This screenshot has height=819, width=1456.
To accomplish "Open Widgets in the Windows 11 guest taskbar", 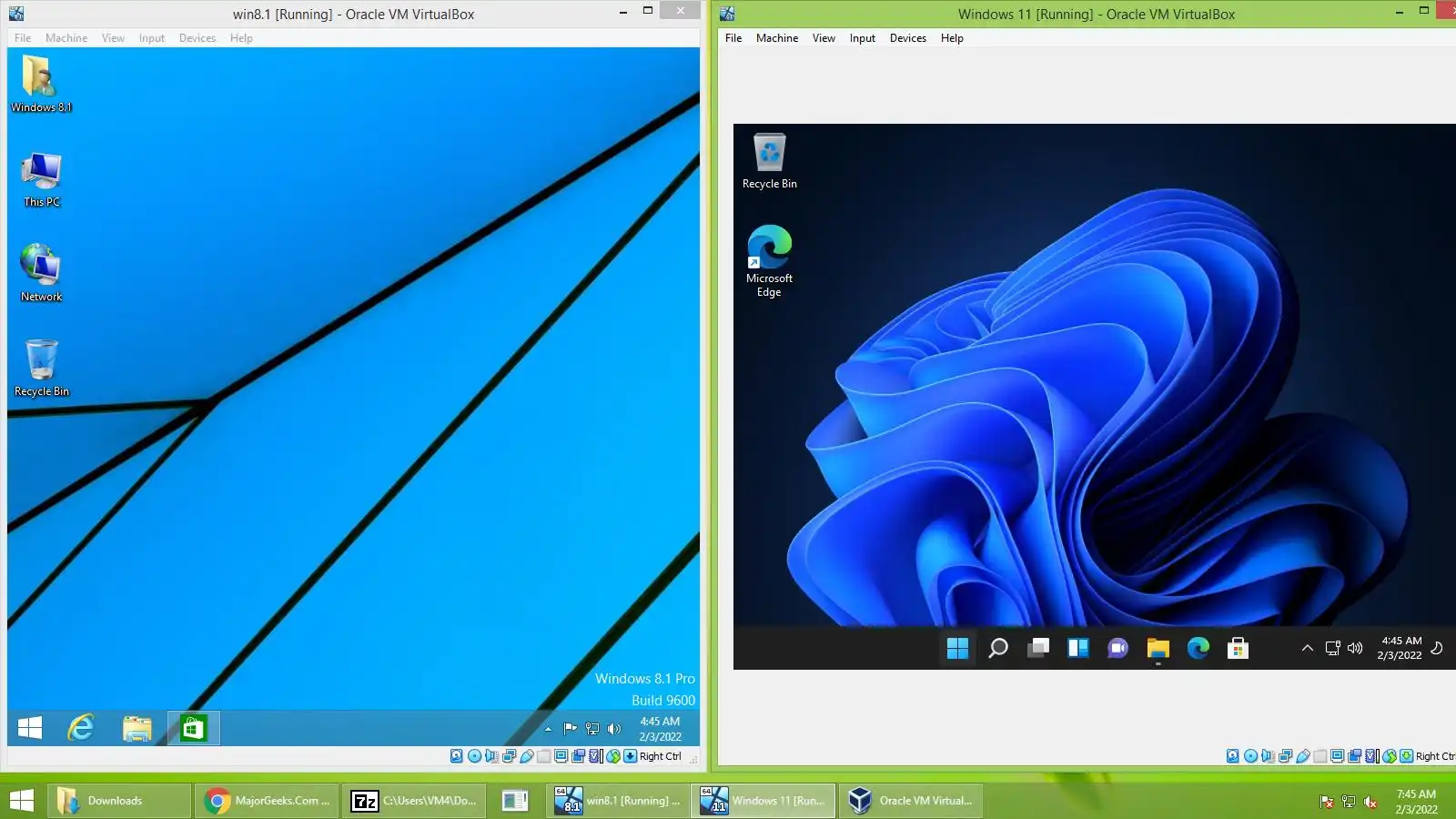I will tap(1078, 648).
